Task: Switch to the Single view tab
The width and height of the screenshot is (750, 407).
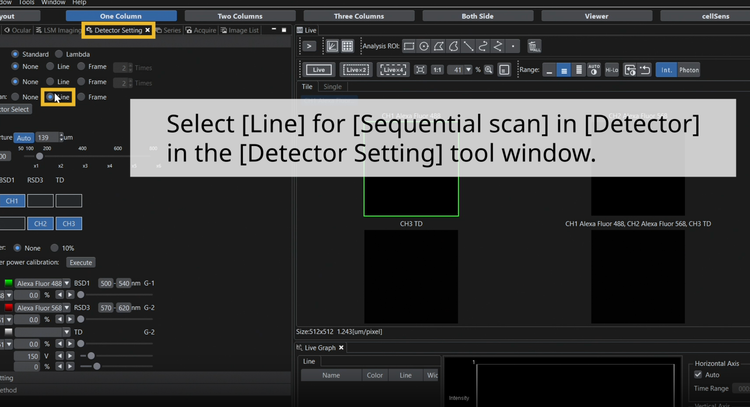Action: click(x=332, y=87)
